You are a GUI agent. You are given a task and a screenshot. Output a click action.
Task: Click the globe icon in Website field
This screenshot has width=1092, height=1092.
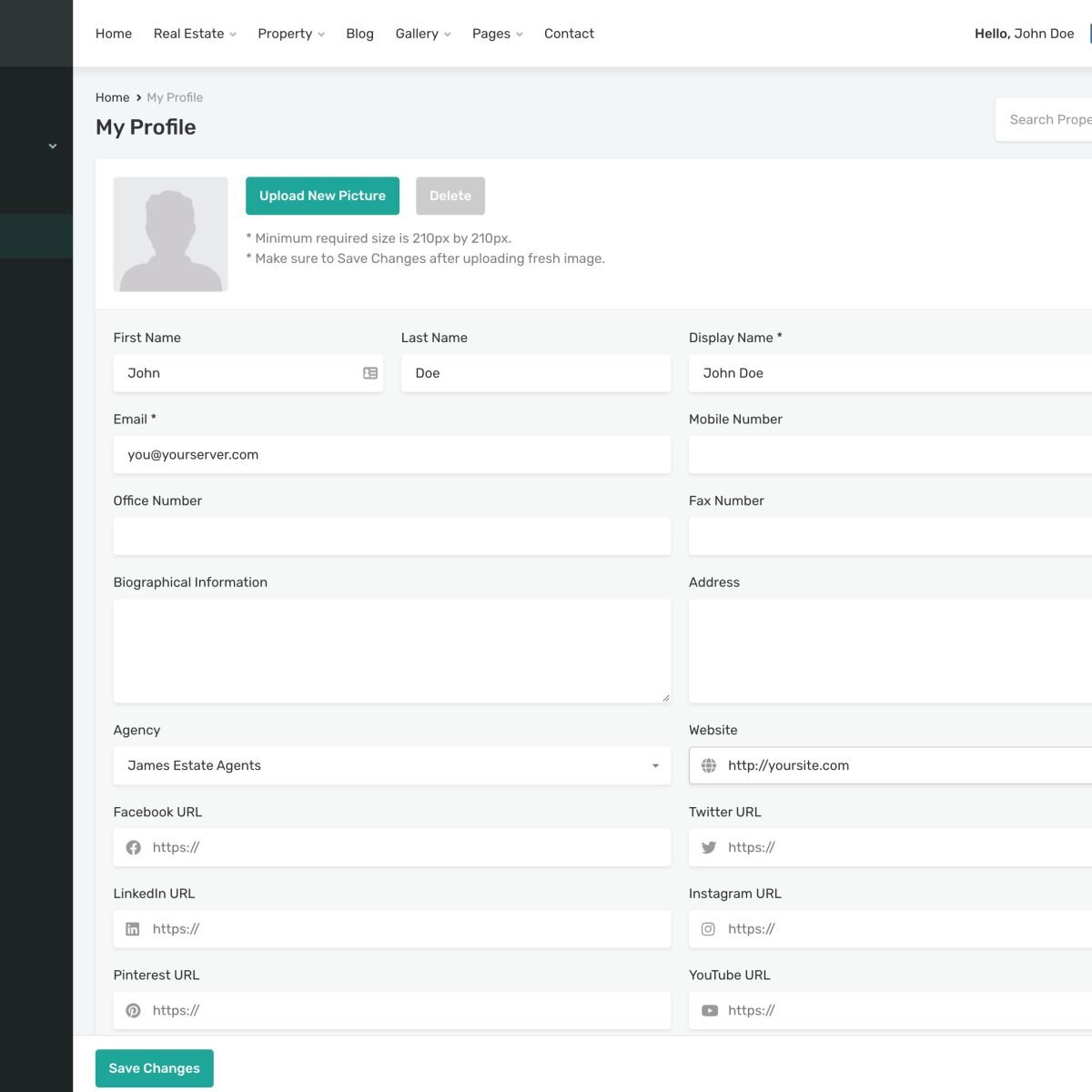click(x=709, y=765)
